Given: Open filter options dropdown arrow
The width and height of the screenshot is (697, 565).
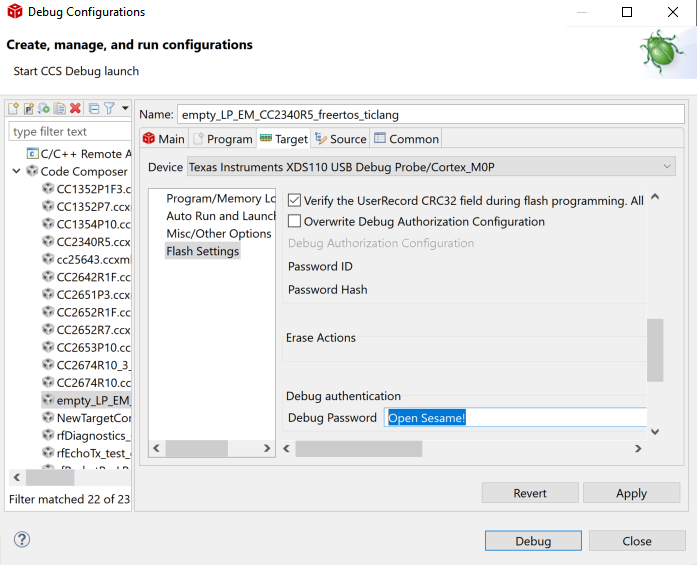Looking at the screenshot, I should tap(125, 108).
